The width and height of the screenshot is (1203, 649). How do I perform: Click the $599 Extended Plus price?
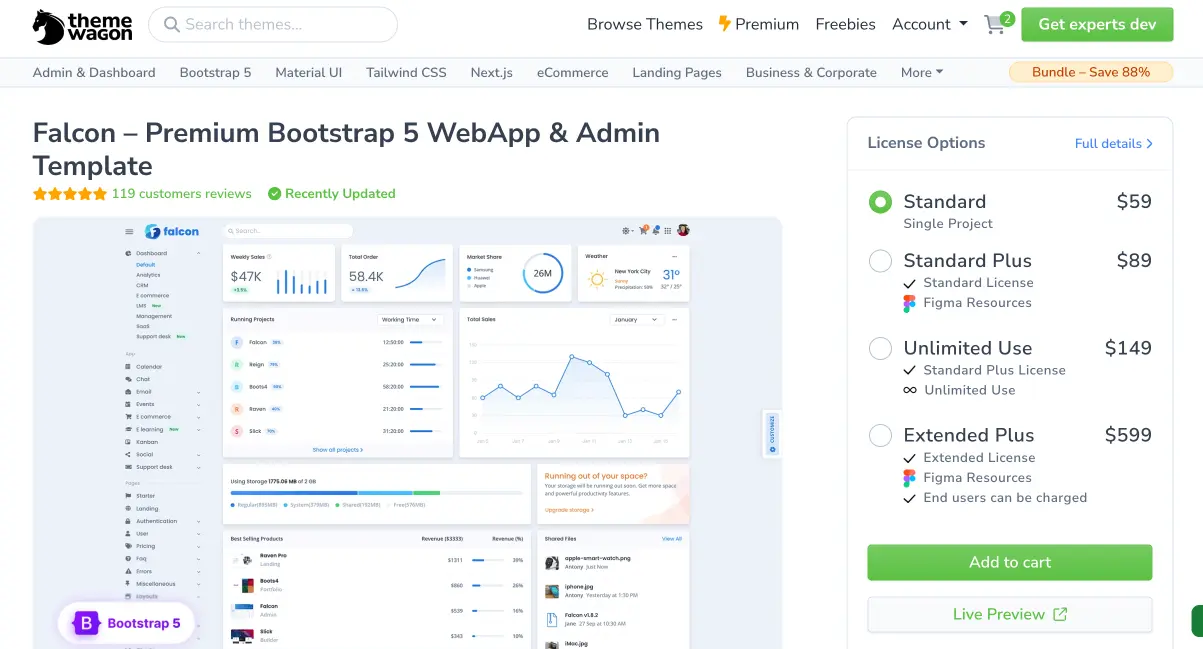pos(1128,436)
